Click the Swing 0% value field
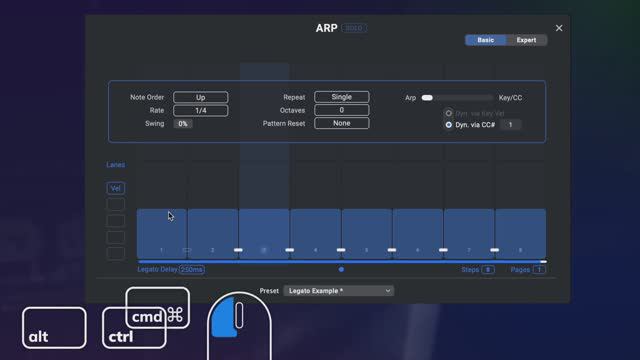Image resolution: width=640 pixels, height=360 pixels. click(183, 124)
